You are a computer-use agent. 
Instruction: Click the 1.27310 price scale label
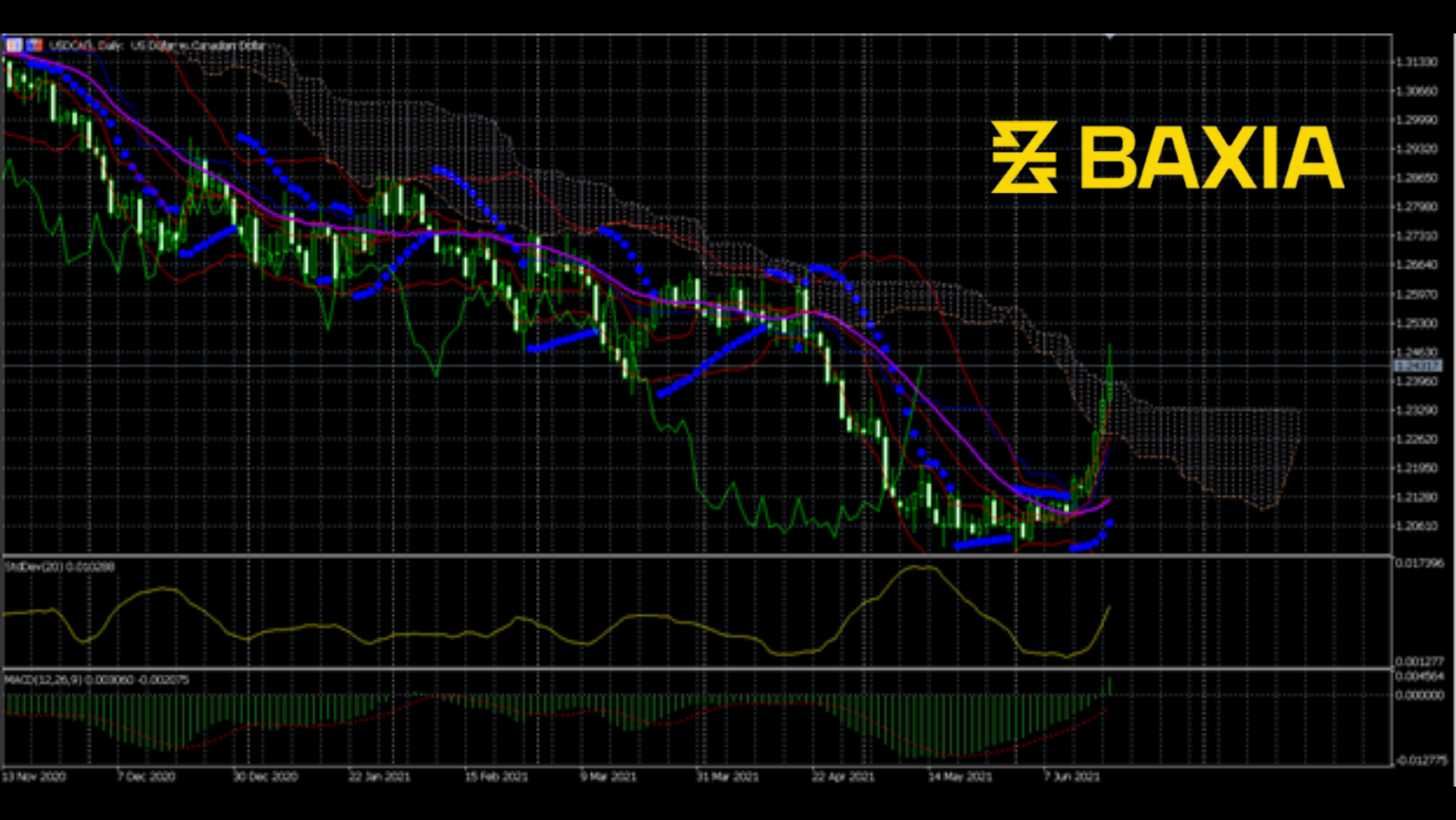[x=1416, y=236]
